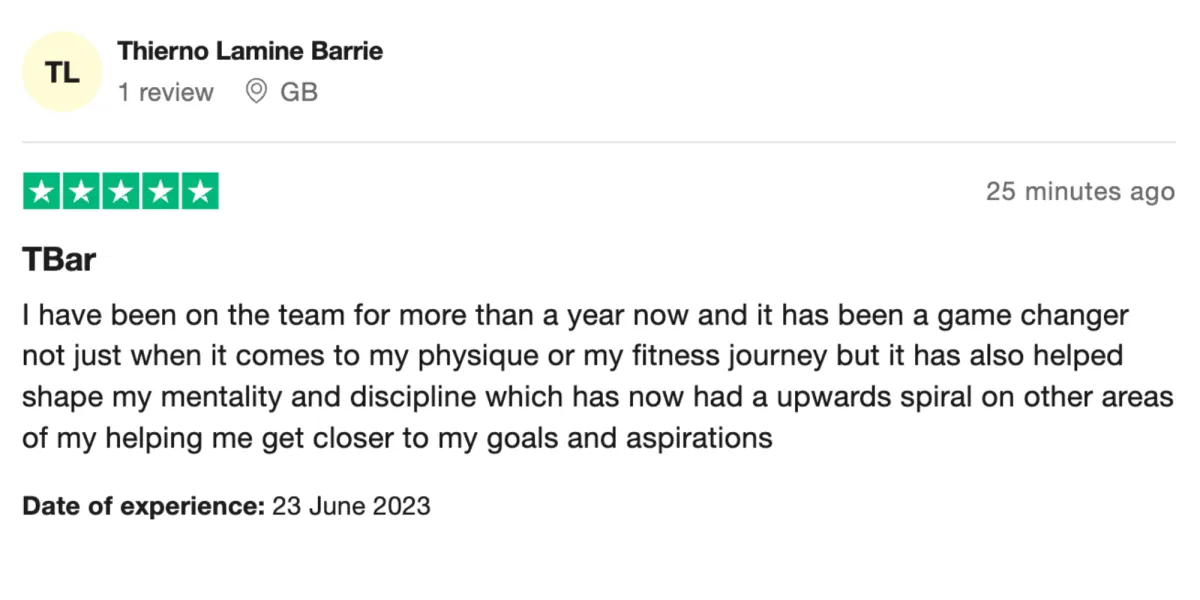
Task: Click the '1 review' count
Action: coord(166,92)
